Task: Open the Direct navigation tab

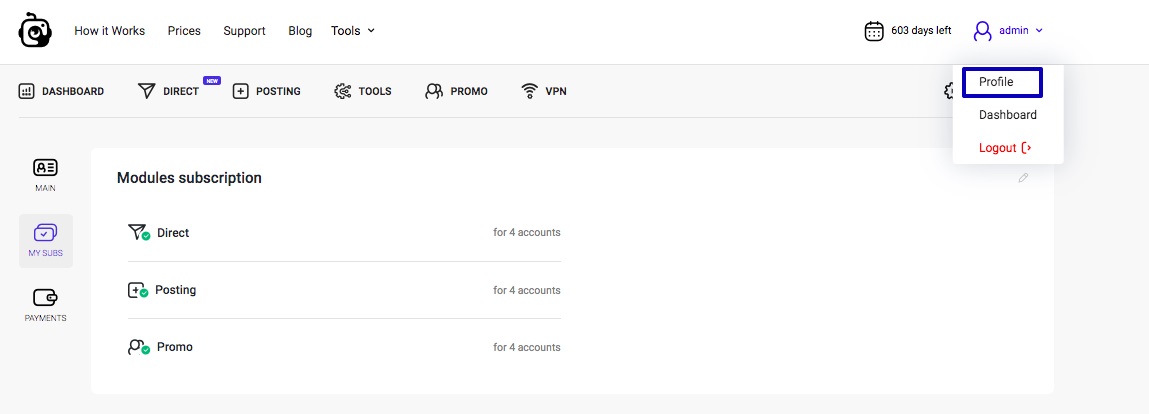Action: click(170, 91)
